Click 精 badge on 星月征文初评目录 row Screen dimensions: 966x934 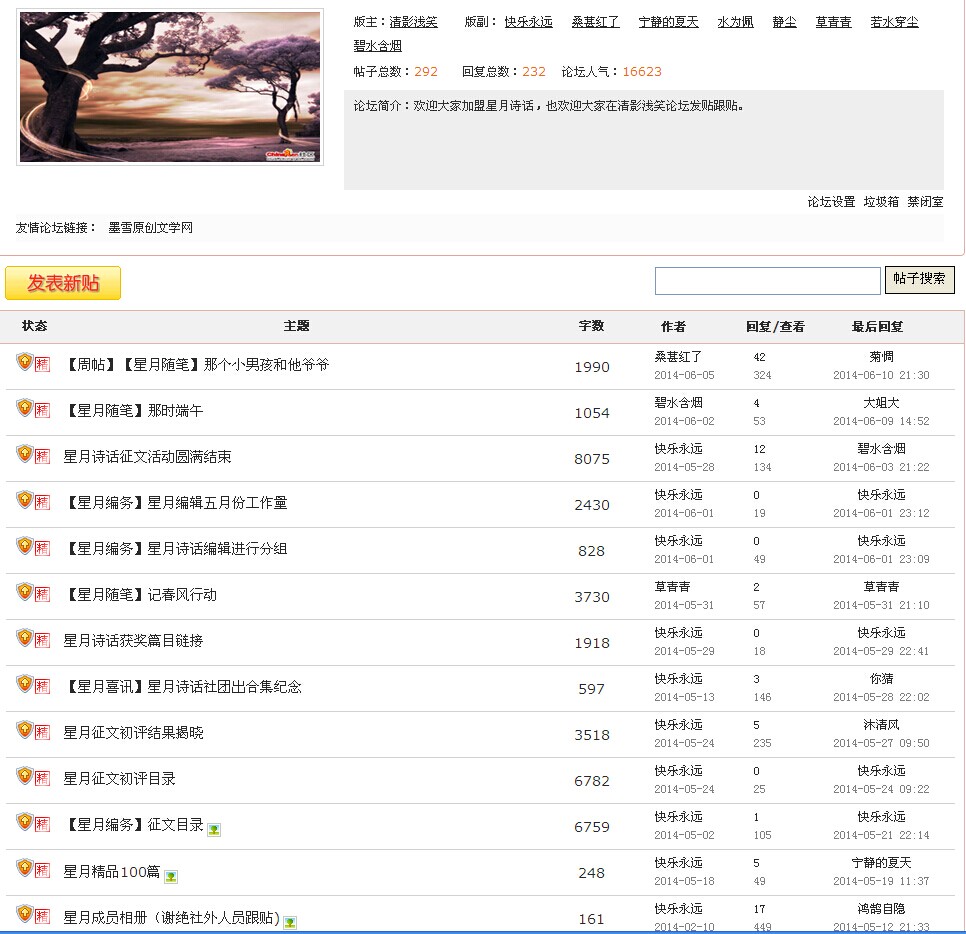(x=42, y=778)
